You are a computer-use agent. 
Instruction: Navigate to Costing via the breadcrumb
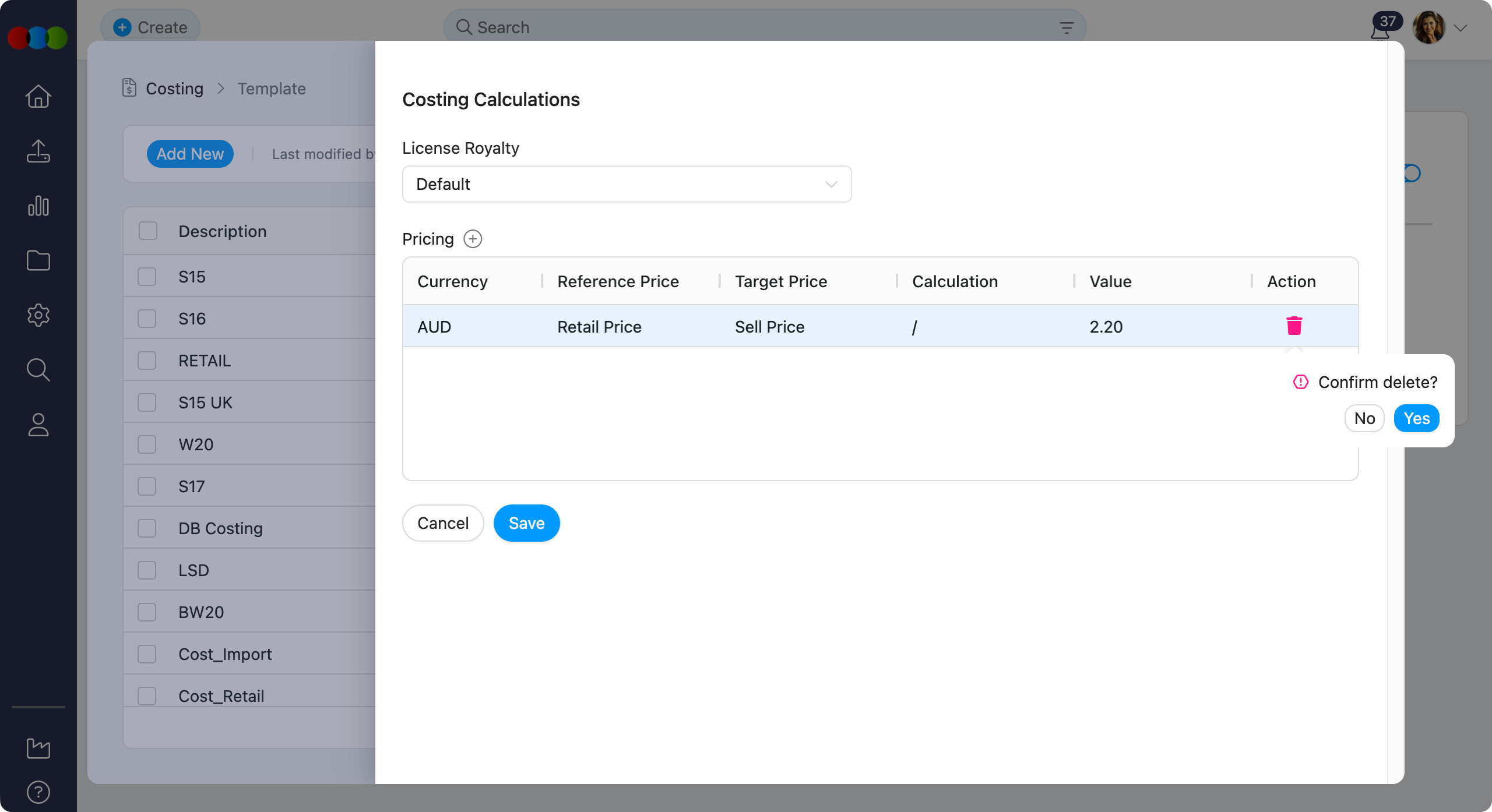(x=174, y=89)
